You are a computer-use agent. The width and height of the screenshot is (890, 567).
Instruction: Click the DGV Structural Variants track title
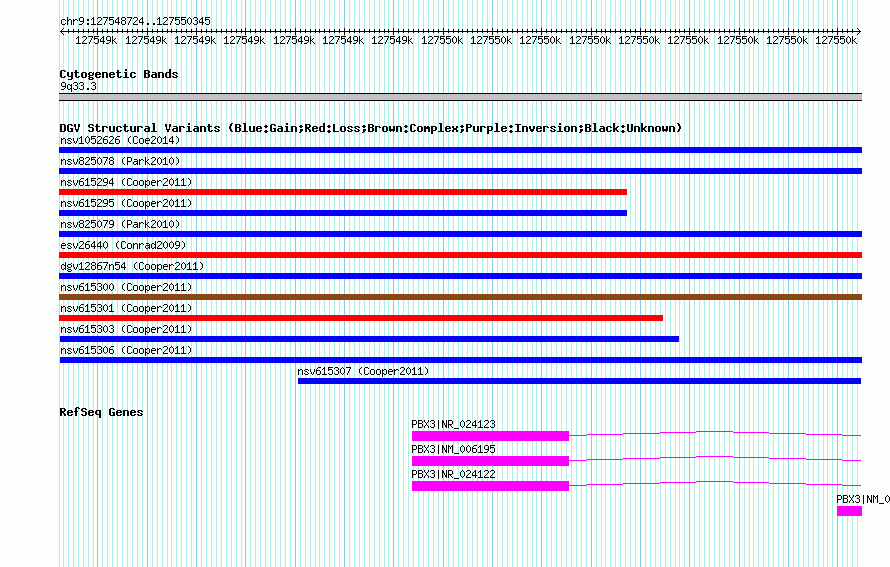point(371,128)
